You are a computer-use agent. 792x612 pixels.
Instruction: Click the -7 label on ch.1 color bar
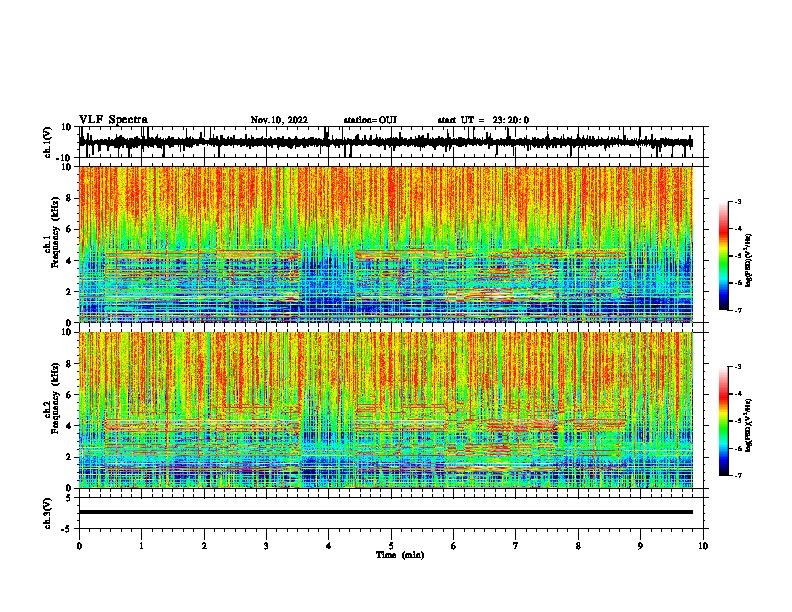[737, 310]
